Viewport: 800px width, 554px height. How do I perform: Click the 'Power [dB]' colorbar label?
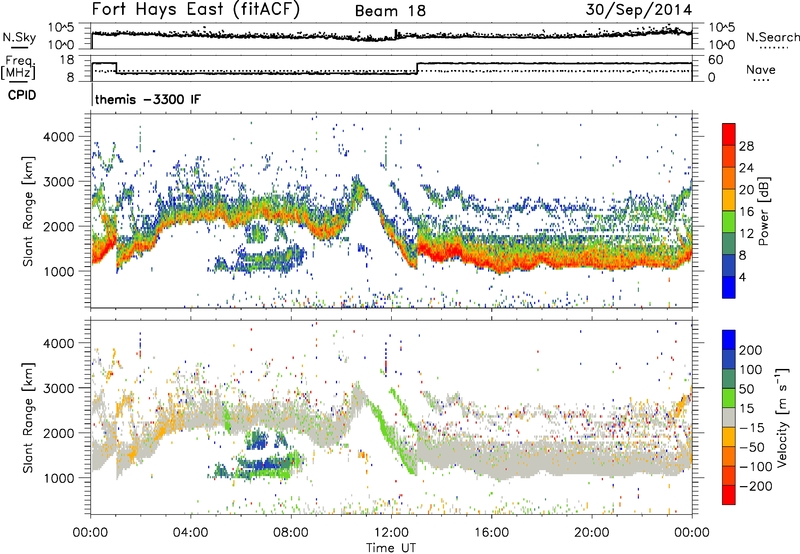point(763,211)
